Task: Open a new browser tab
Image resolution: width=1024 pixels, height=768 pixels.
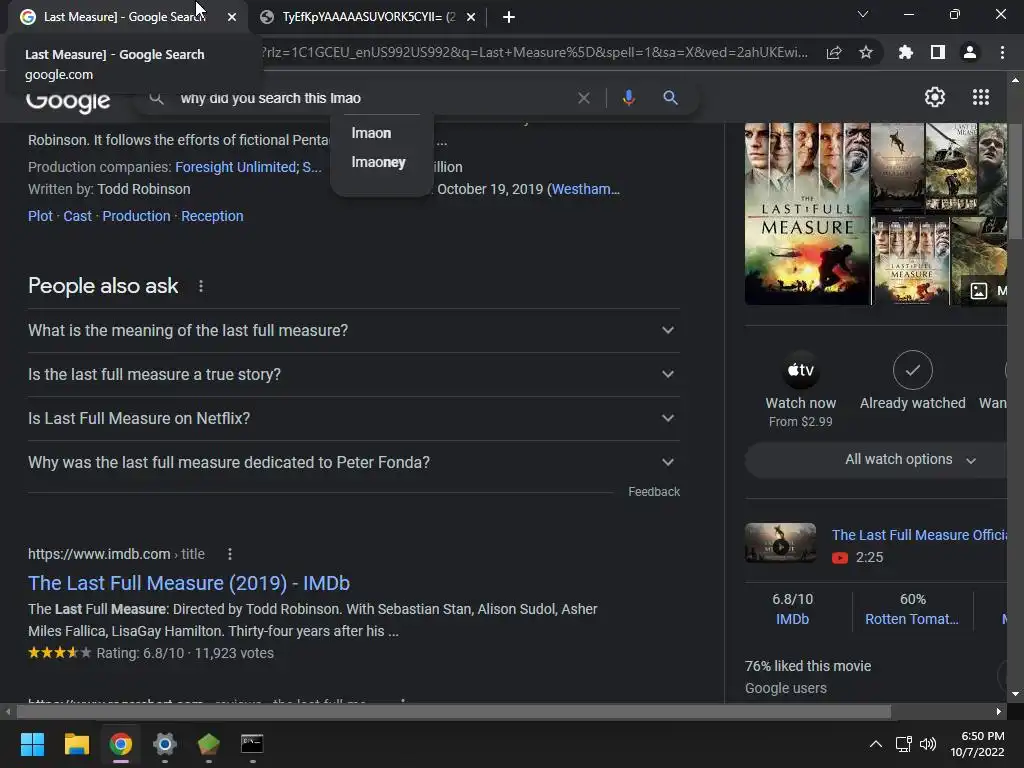Action: coord(509,17)
